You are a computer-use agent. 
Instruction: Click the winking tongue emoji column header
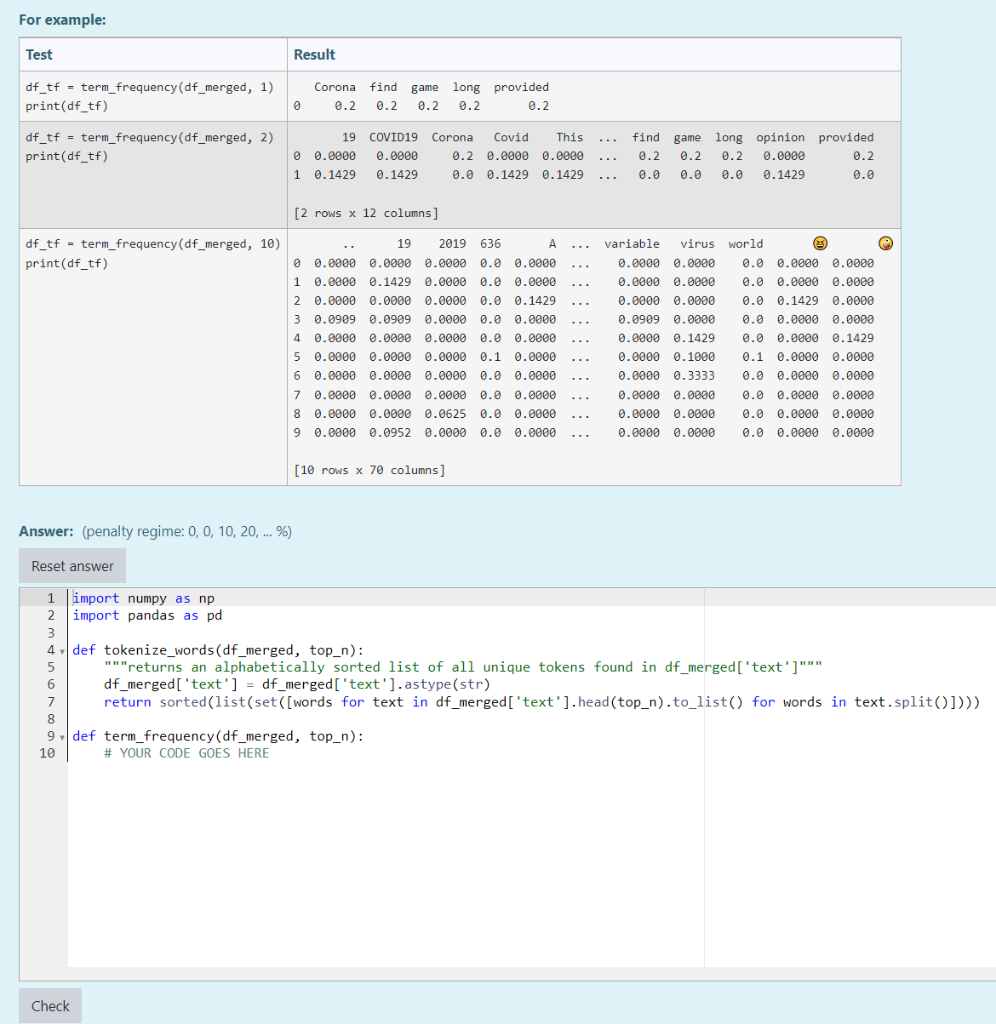tap(885, 243)
